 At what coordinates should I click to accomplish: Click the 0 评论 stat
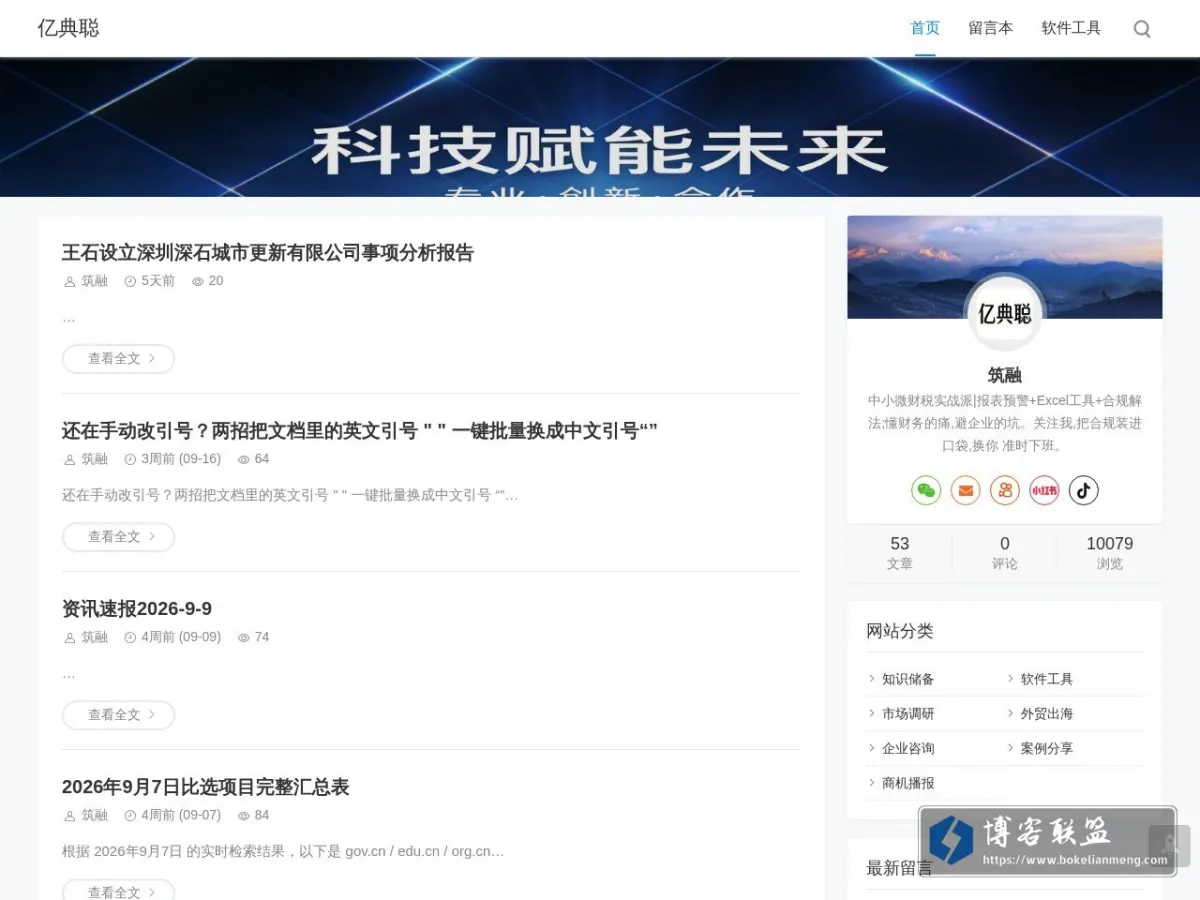pos(1005,552)
